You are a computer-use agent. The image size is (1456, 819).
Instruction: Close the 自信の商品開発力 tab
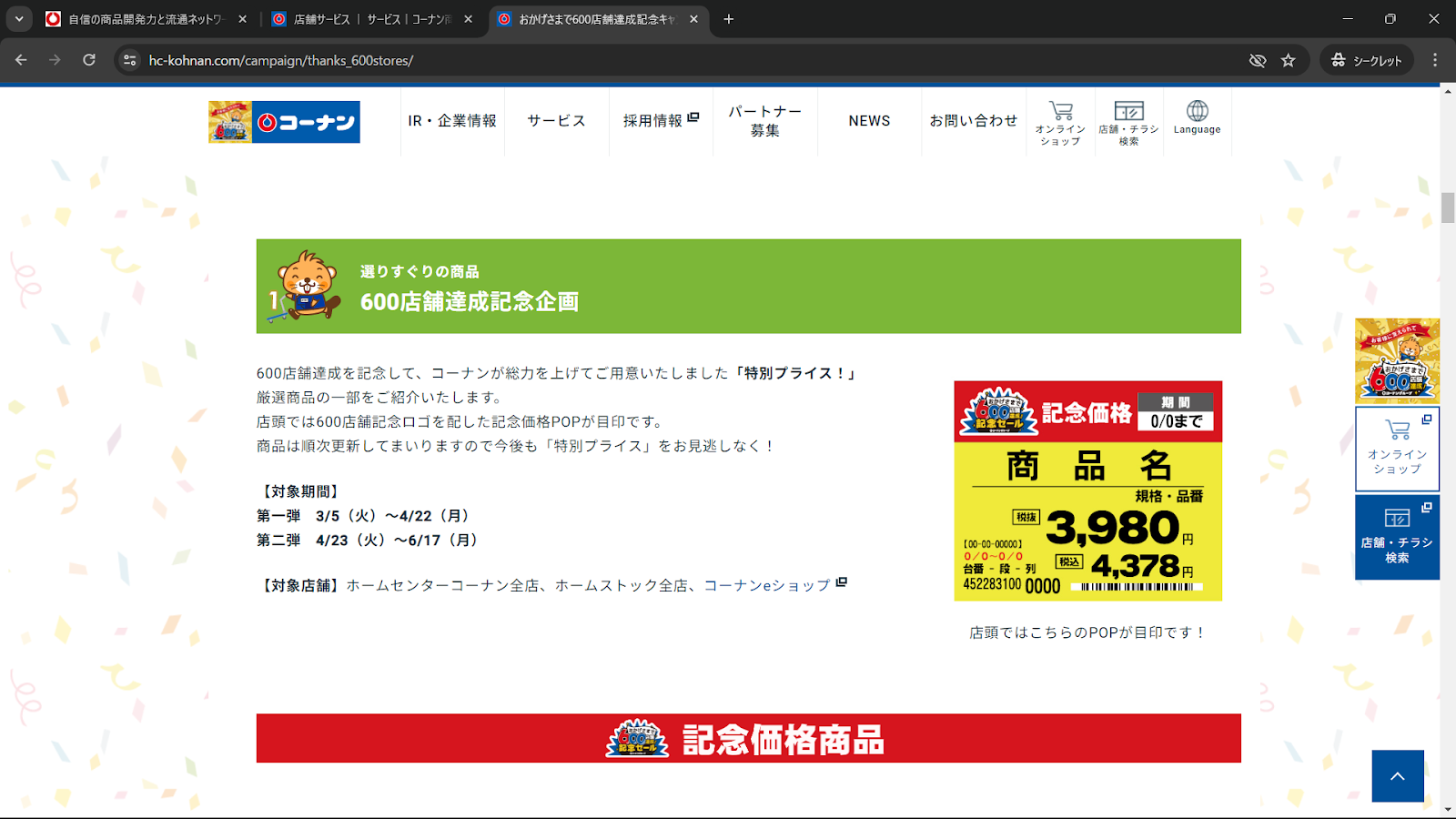point(242,19)
